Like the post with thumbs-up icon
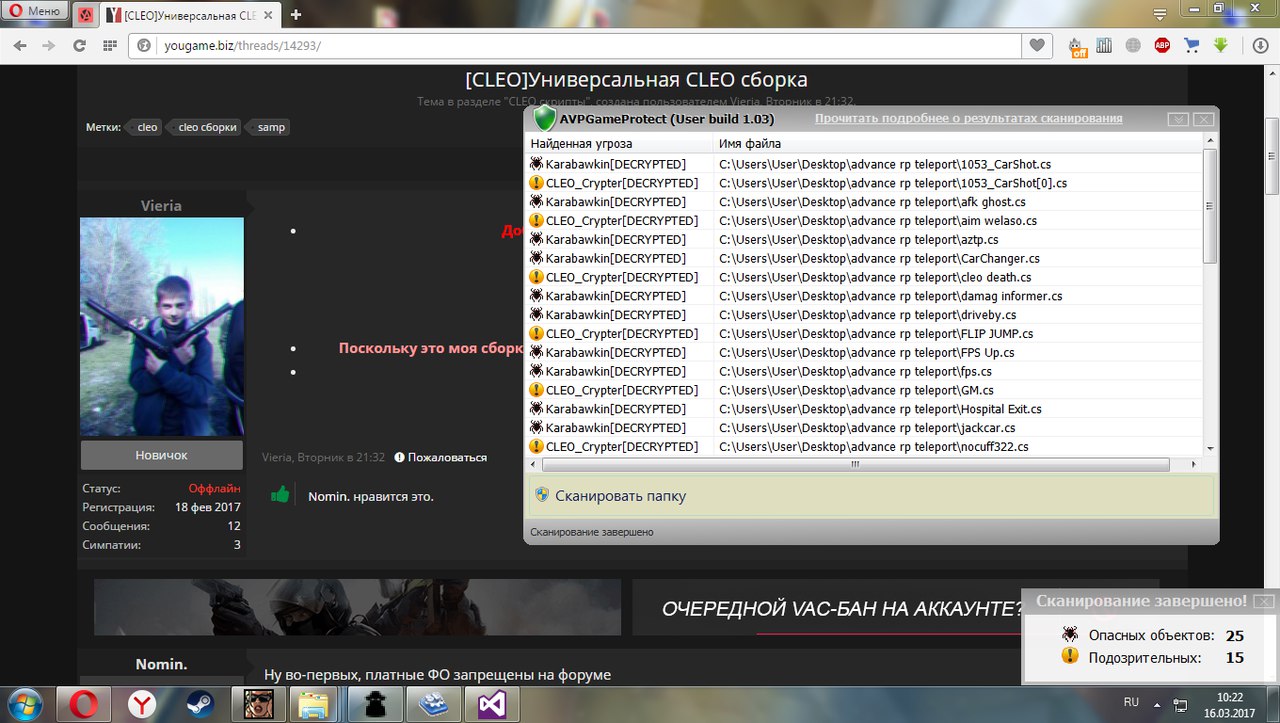 [x=280, y=494]
